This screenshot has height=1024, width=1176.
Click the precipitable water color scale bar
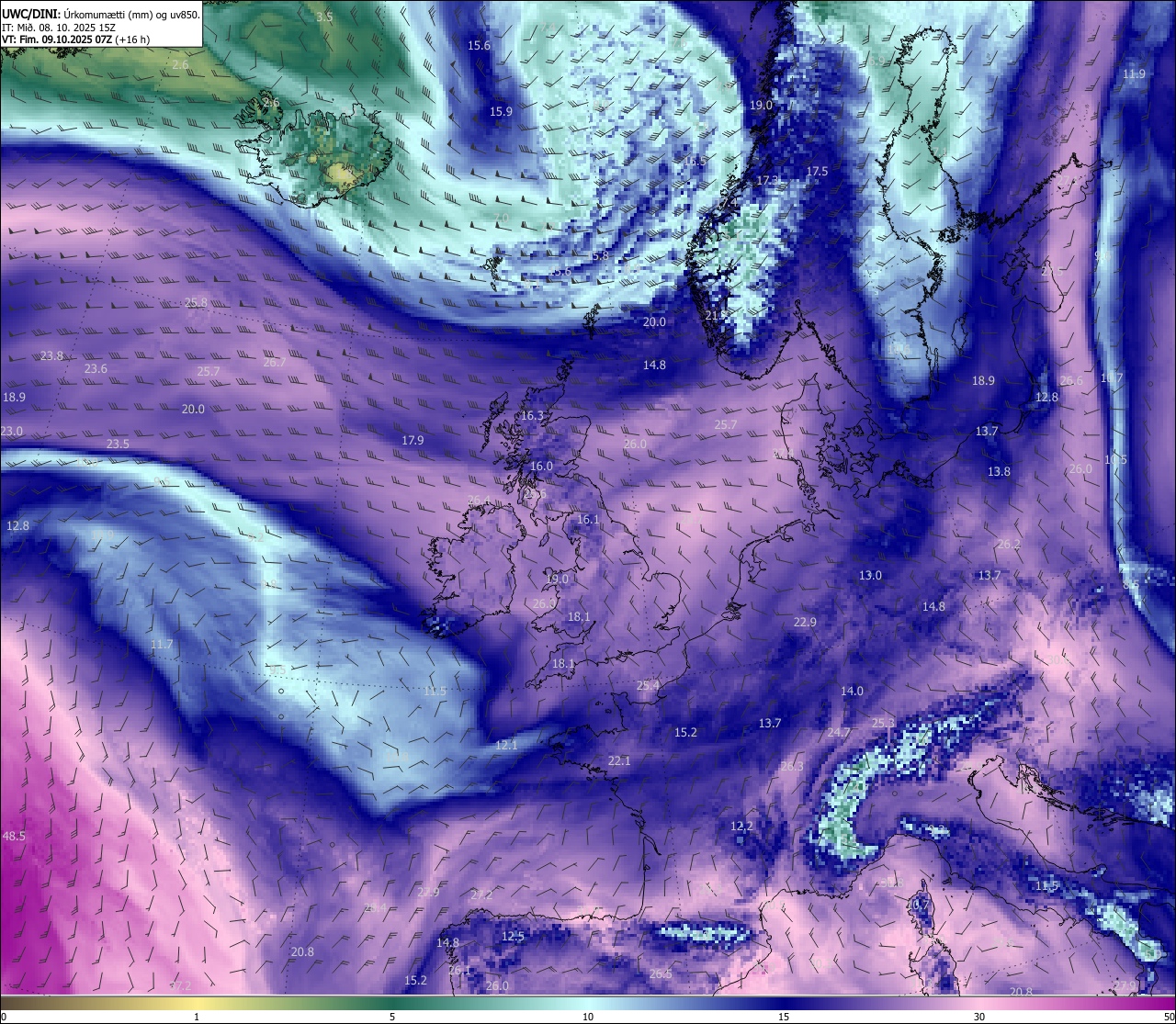click(588, 1003)
